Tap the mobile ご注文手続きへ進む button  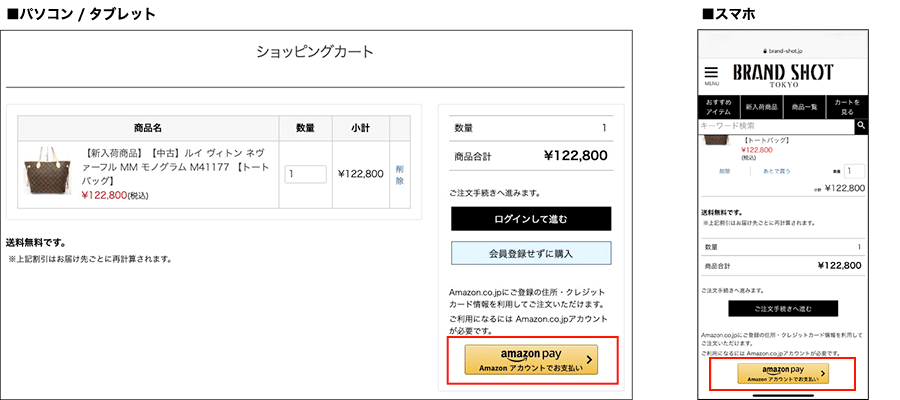[783, 308]
